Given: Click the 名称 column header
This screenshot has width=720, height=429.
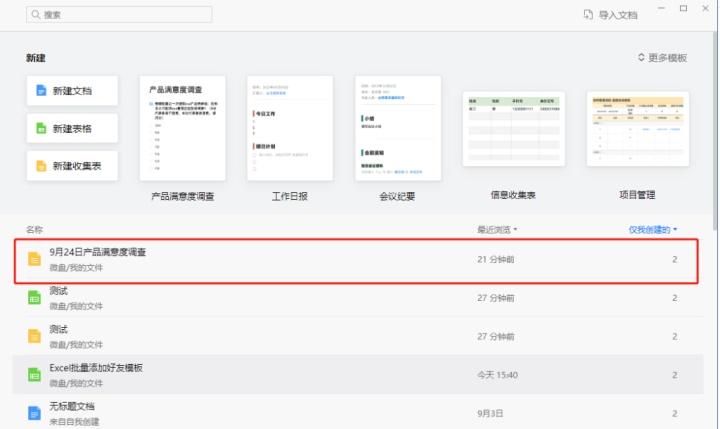Looking at the screenshot, I should (x=34, y=229).
